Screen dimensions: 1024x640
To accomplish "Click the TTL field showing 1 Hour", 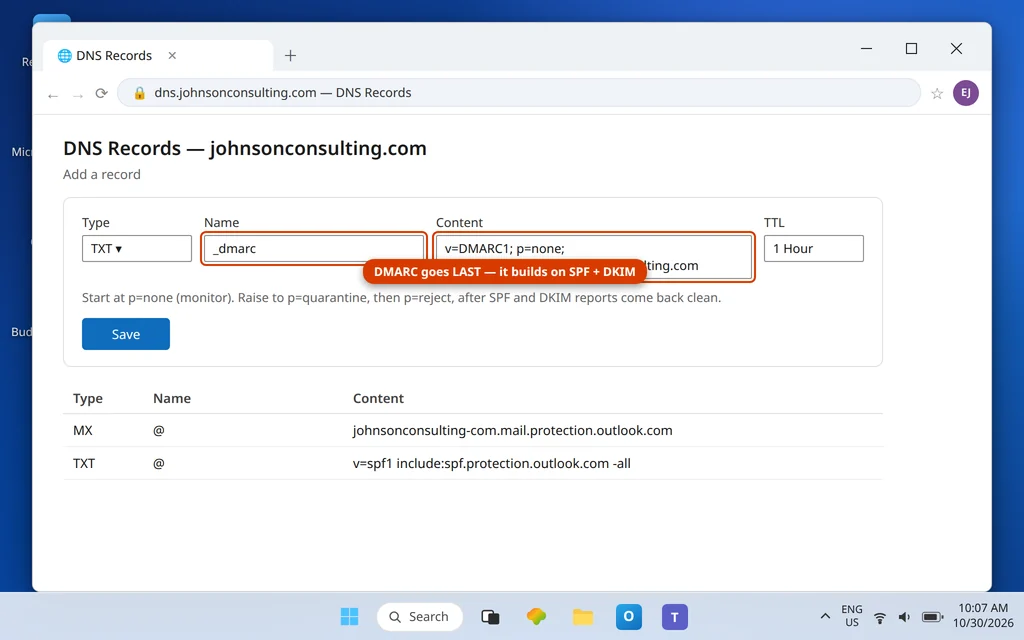I will 814,248.
